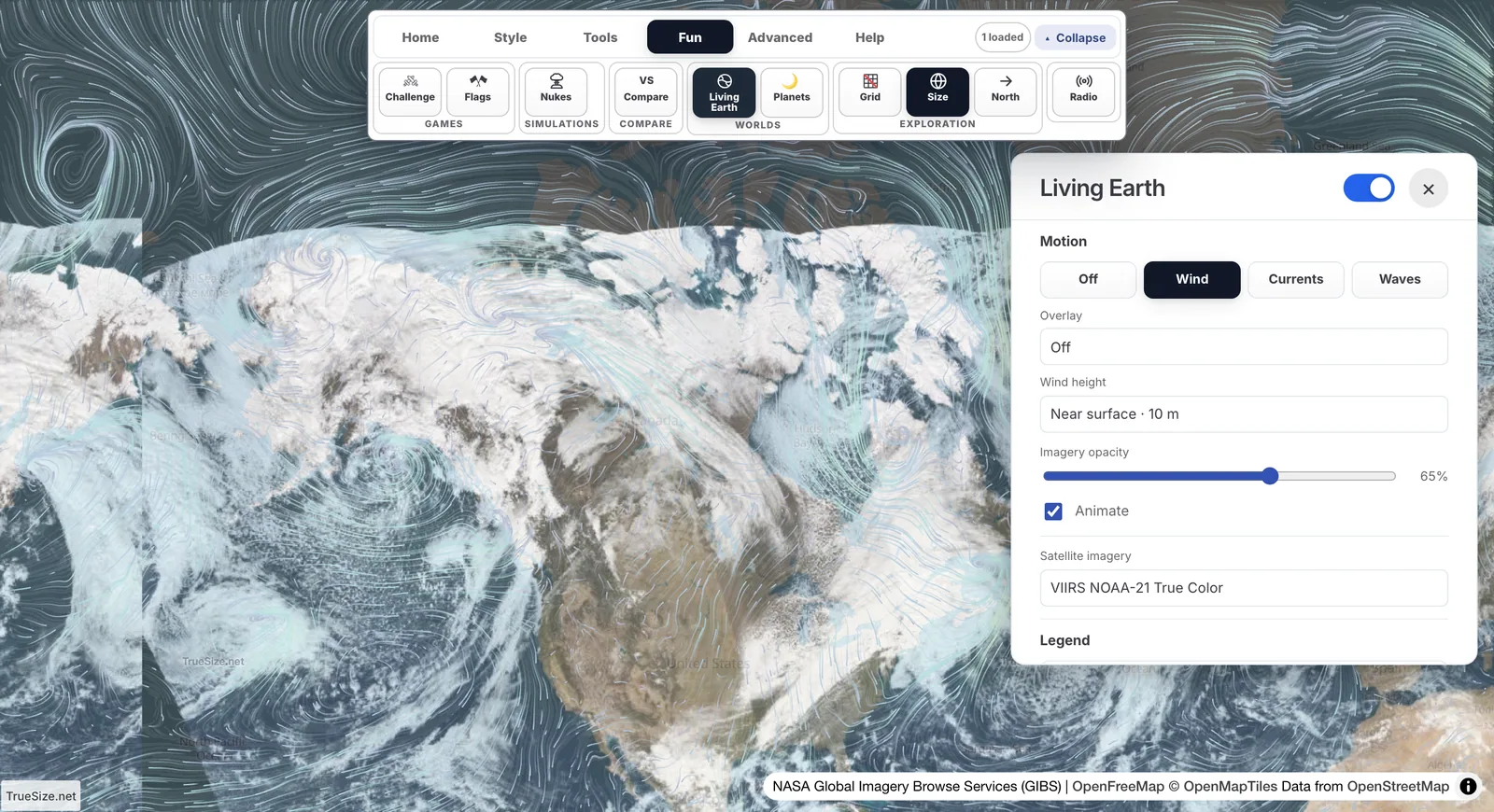
Task: Switch to the Tools tab
Action: [600, 37]
